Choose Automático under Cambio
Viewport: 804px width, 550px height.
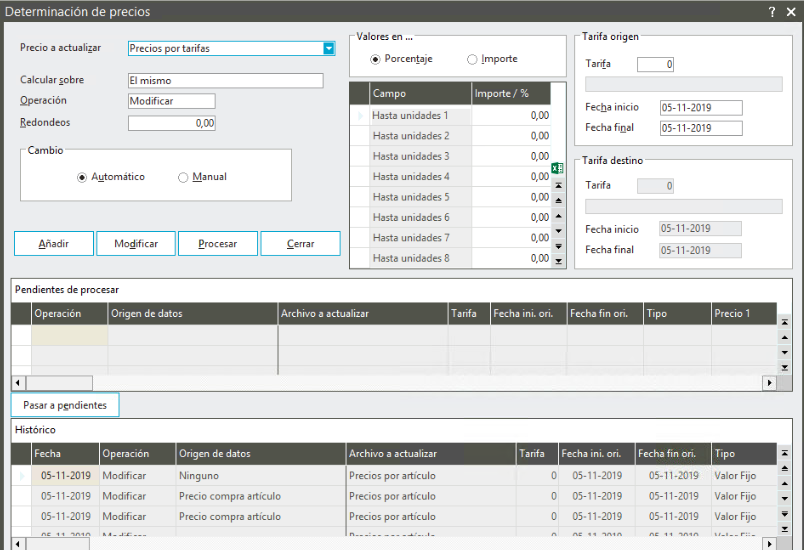82,178
